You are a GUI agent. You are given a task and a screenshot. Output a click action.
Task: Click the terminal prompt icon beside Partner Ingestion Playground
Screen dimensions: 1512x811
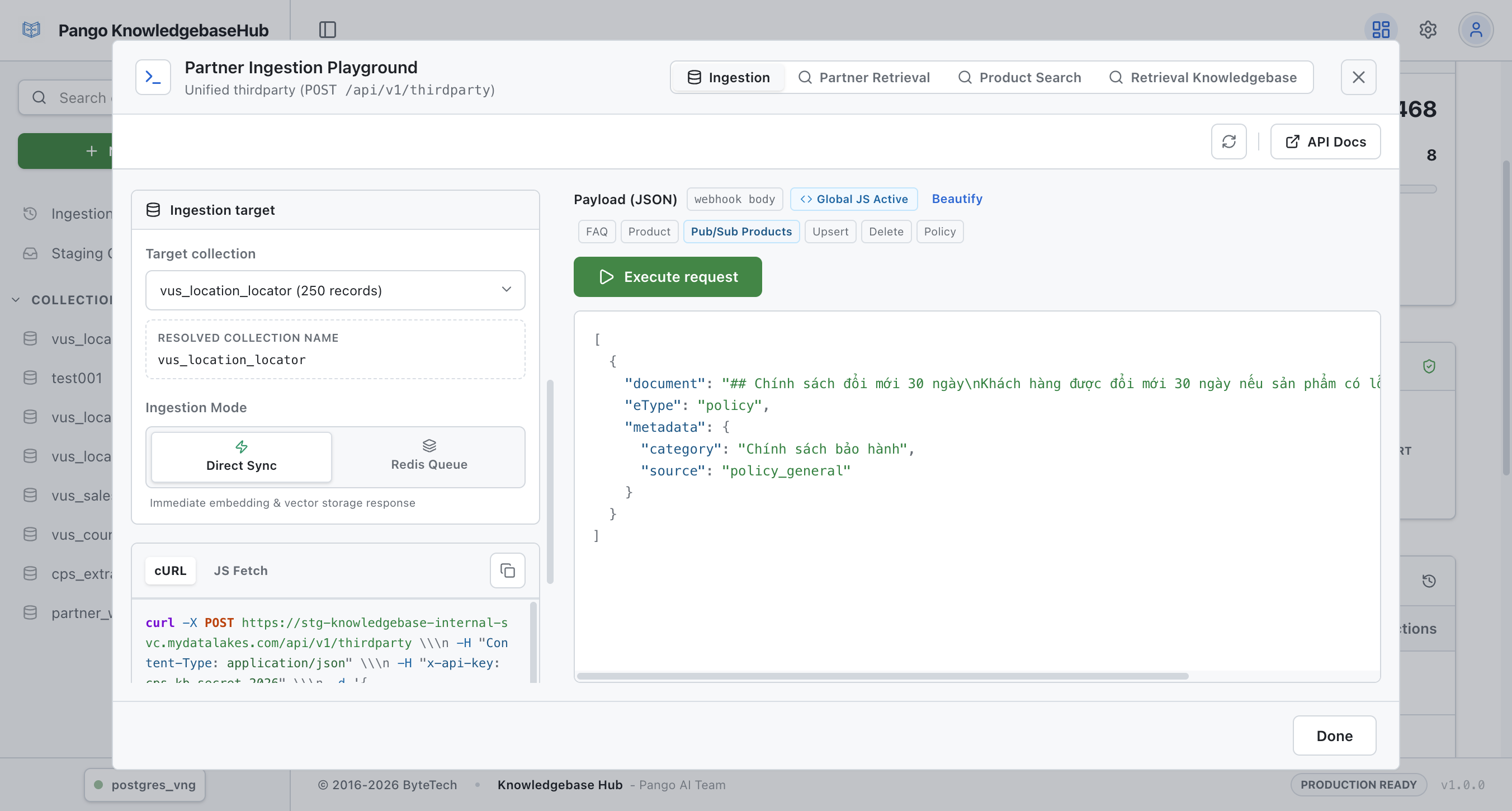[153, 77]
